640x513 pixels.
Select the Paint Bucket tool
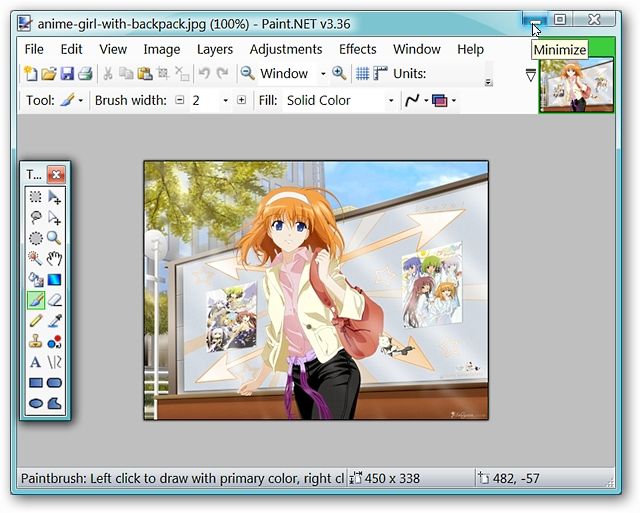pyautogui.click(x=36, y=280)
